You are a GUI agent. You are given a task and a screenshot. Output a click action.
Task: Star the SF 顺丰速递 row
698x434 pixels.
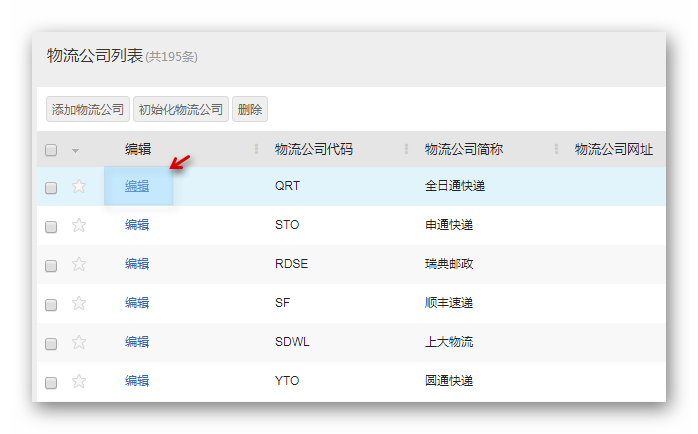(79, 303)
